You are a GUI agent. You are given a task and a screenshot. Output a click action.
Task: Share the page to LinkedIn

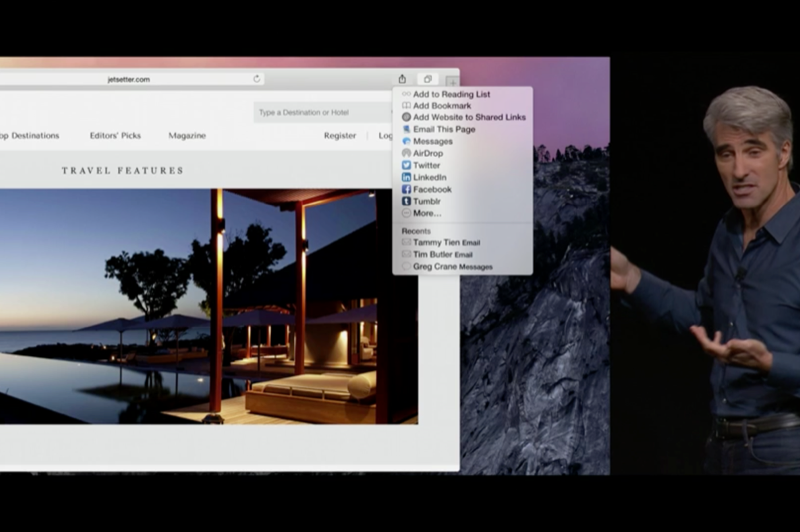point(429,177)
